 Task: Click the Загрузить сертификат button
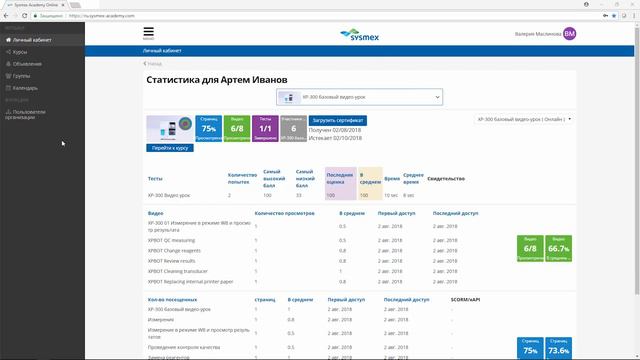tap(338, 120)
